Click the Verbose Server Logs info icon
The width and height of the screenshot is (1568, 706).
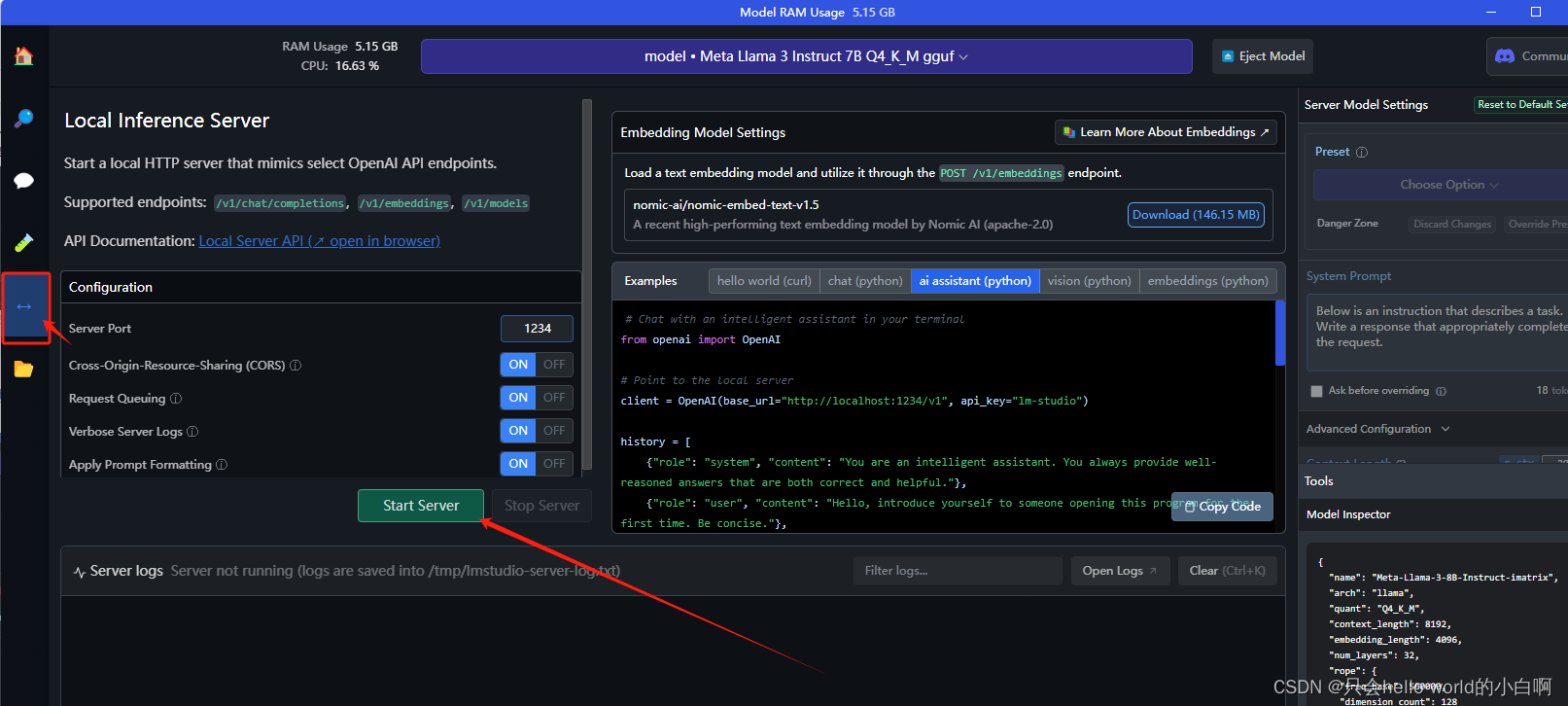192,432
